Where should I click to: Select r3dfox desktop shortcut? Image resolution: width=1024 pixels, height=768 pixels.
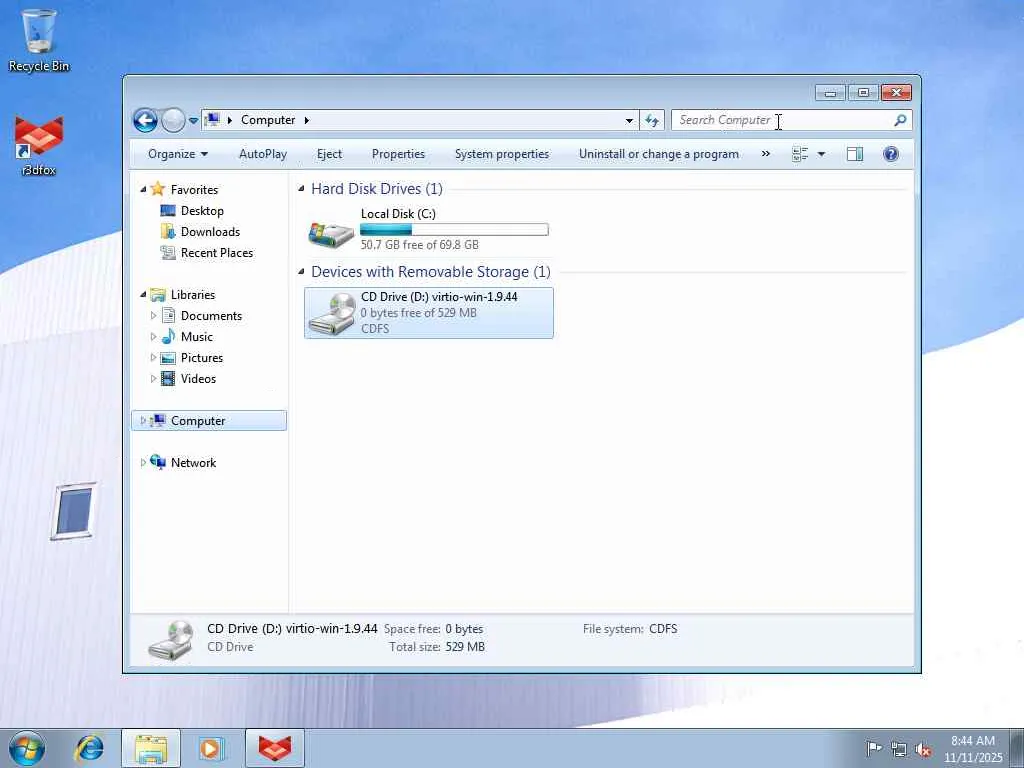coord(39,146)
